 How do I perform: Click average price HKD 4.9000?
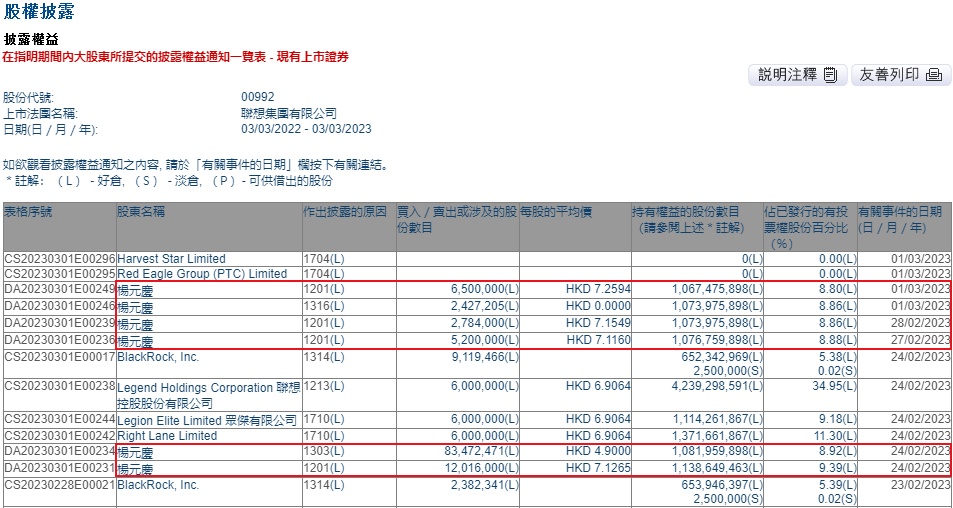click(598, 450)
